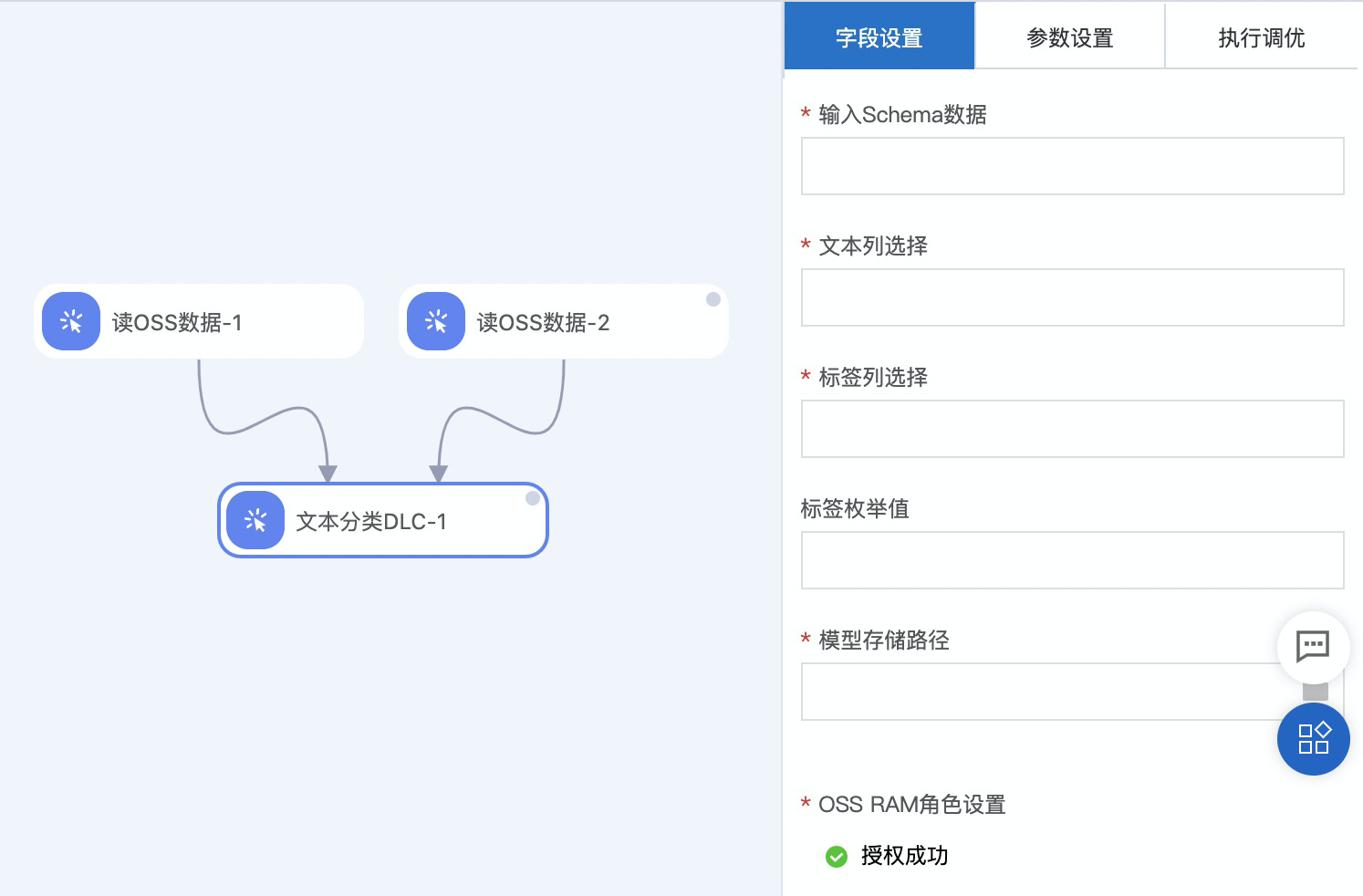Click the OSS RAM角色设置 label
1363x896 pixels.
coord(911,805)
